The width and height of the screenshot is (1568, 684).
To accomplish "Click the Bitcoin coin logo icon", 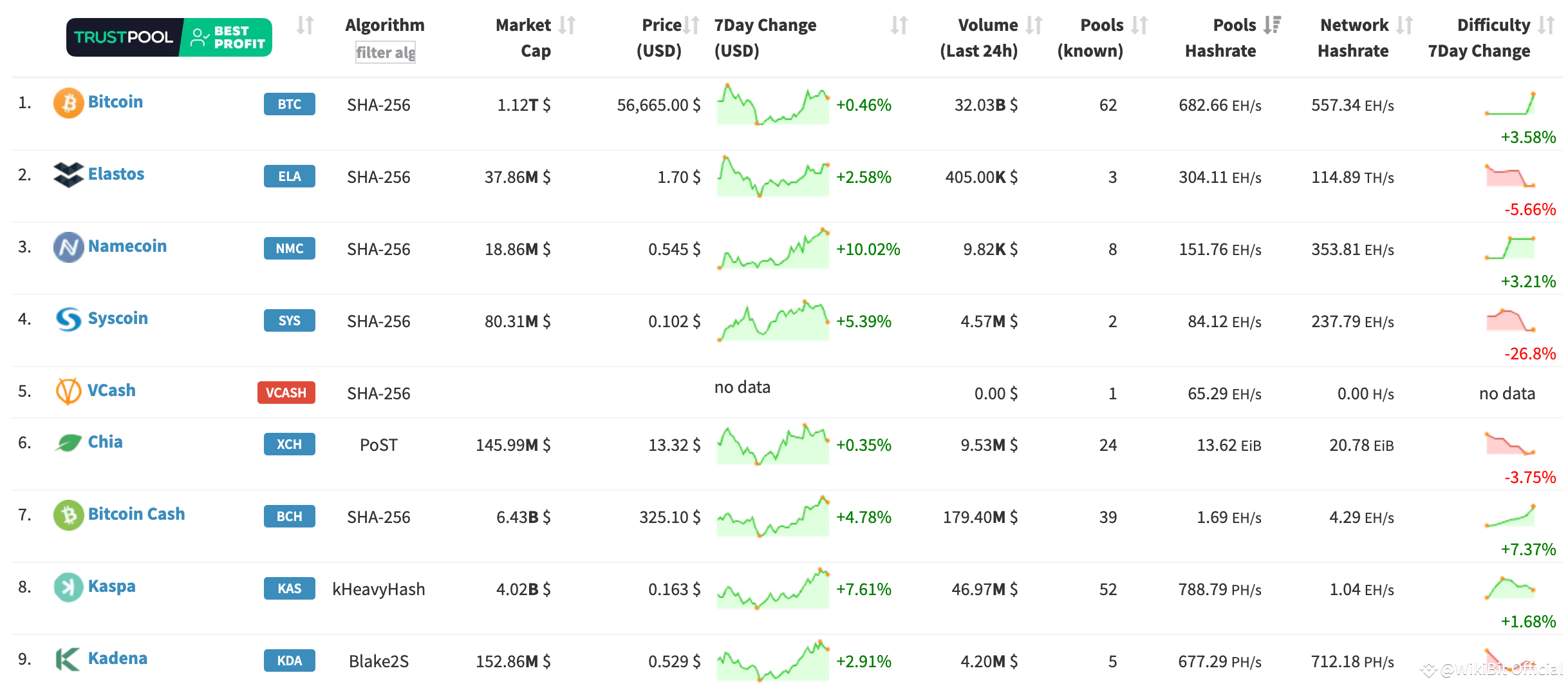I will coord(68,103).
